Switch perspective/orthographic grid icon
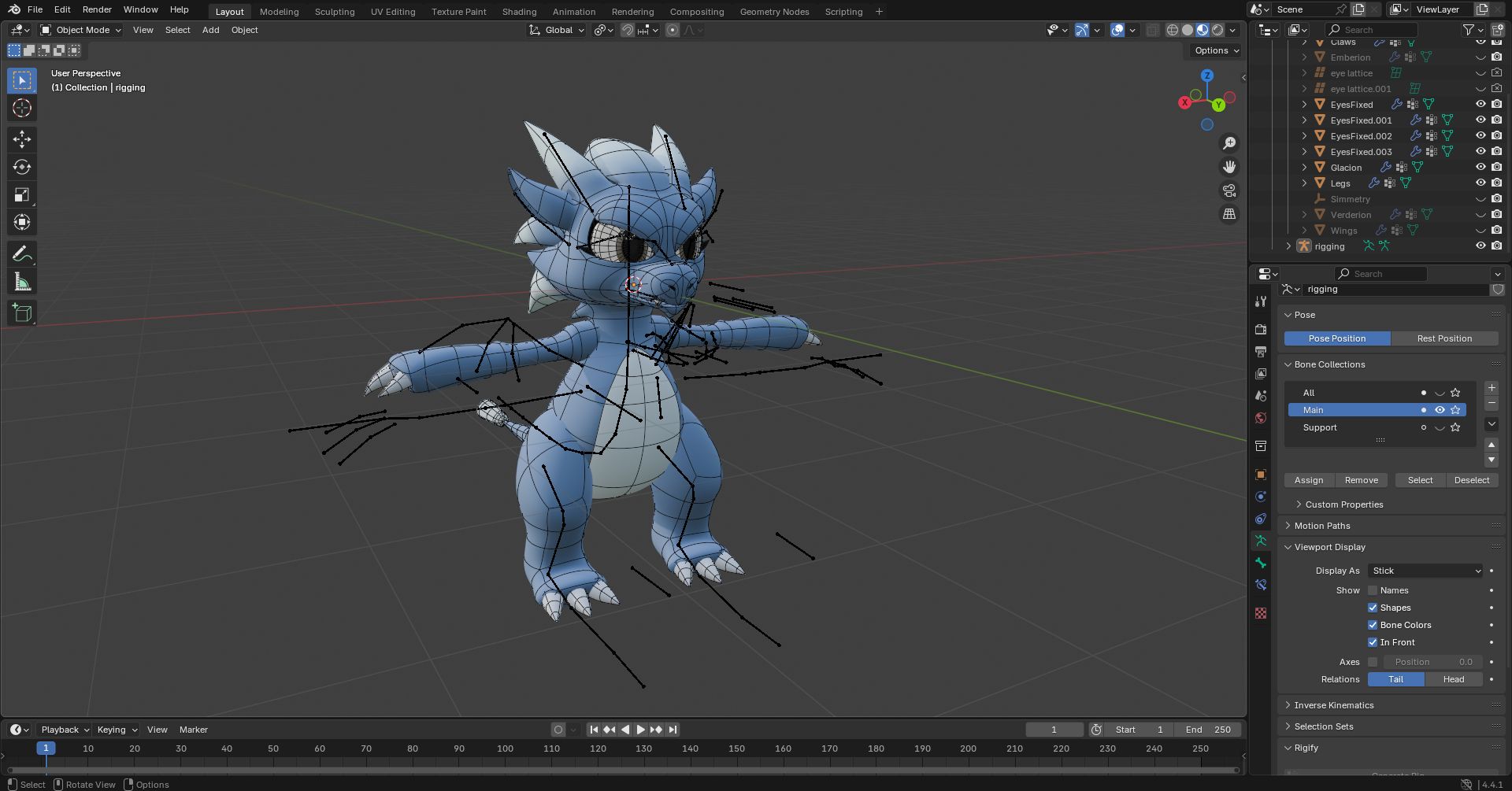The width and height of the screenshot is (1512, 791). pos(1228,214)
